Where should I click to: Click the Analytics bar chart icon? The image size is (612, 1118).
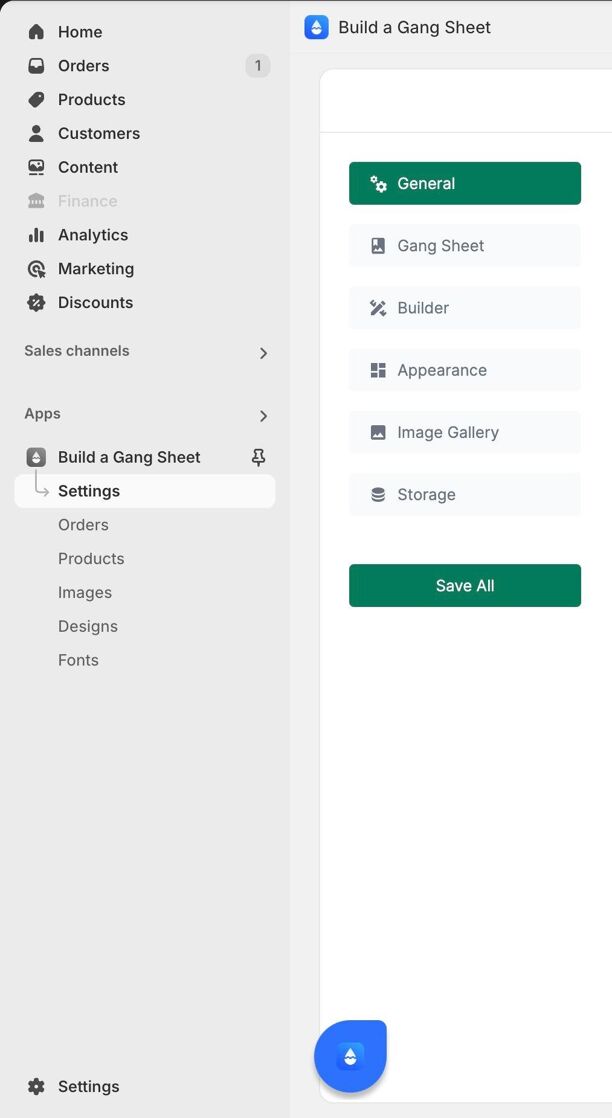[36, 235]
